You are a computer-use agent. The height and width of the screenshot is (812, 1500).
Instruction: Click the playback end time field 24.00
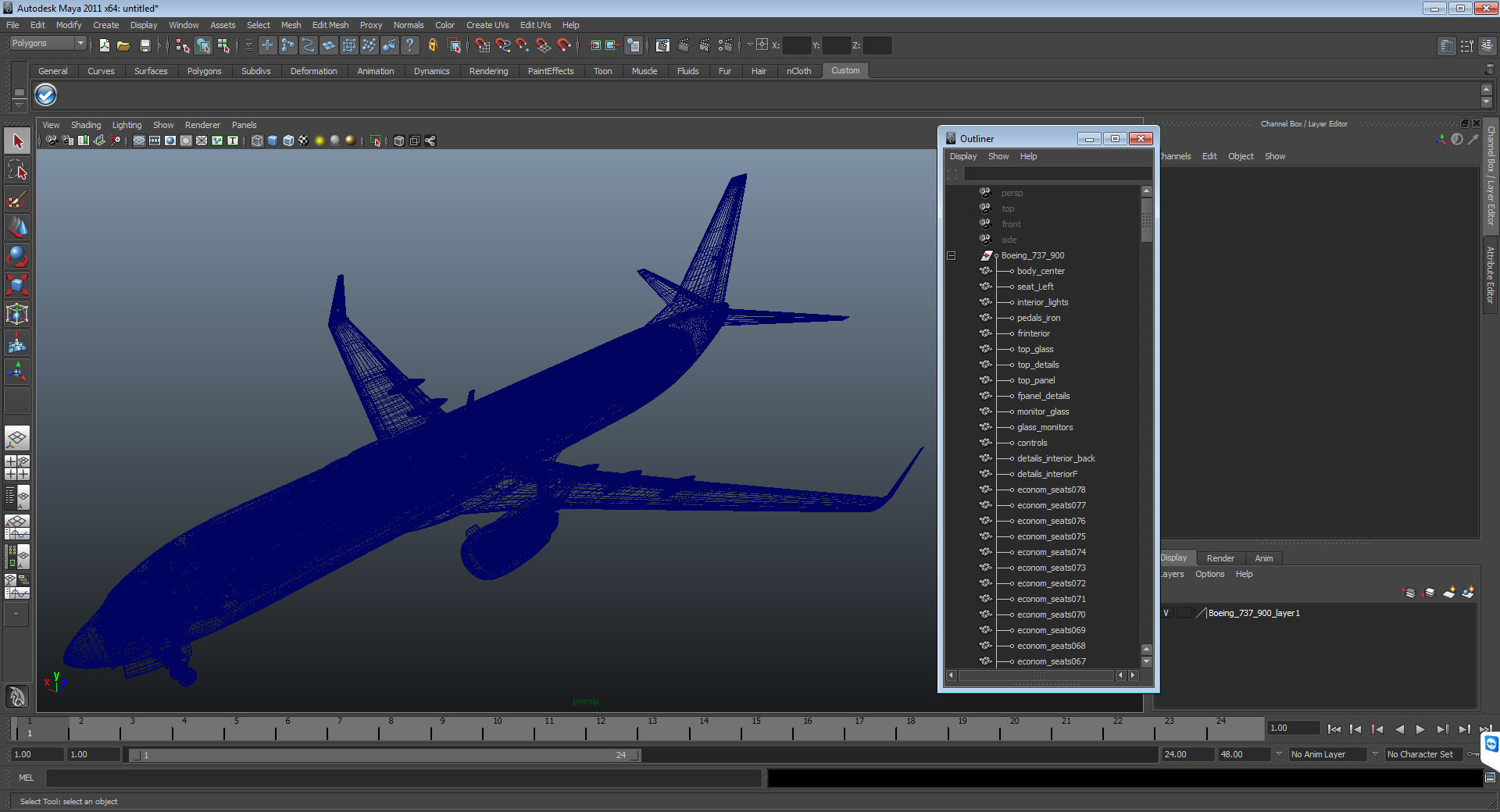pyautogui.click(x=1187, y=754)
